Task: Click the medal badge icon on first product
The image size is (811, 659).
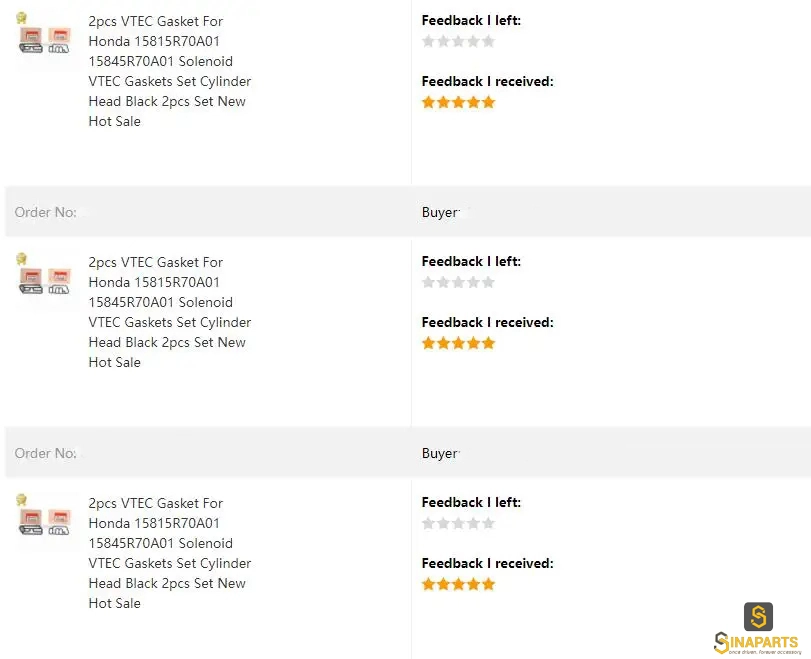Action: (x=21, y=18)
